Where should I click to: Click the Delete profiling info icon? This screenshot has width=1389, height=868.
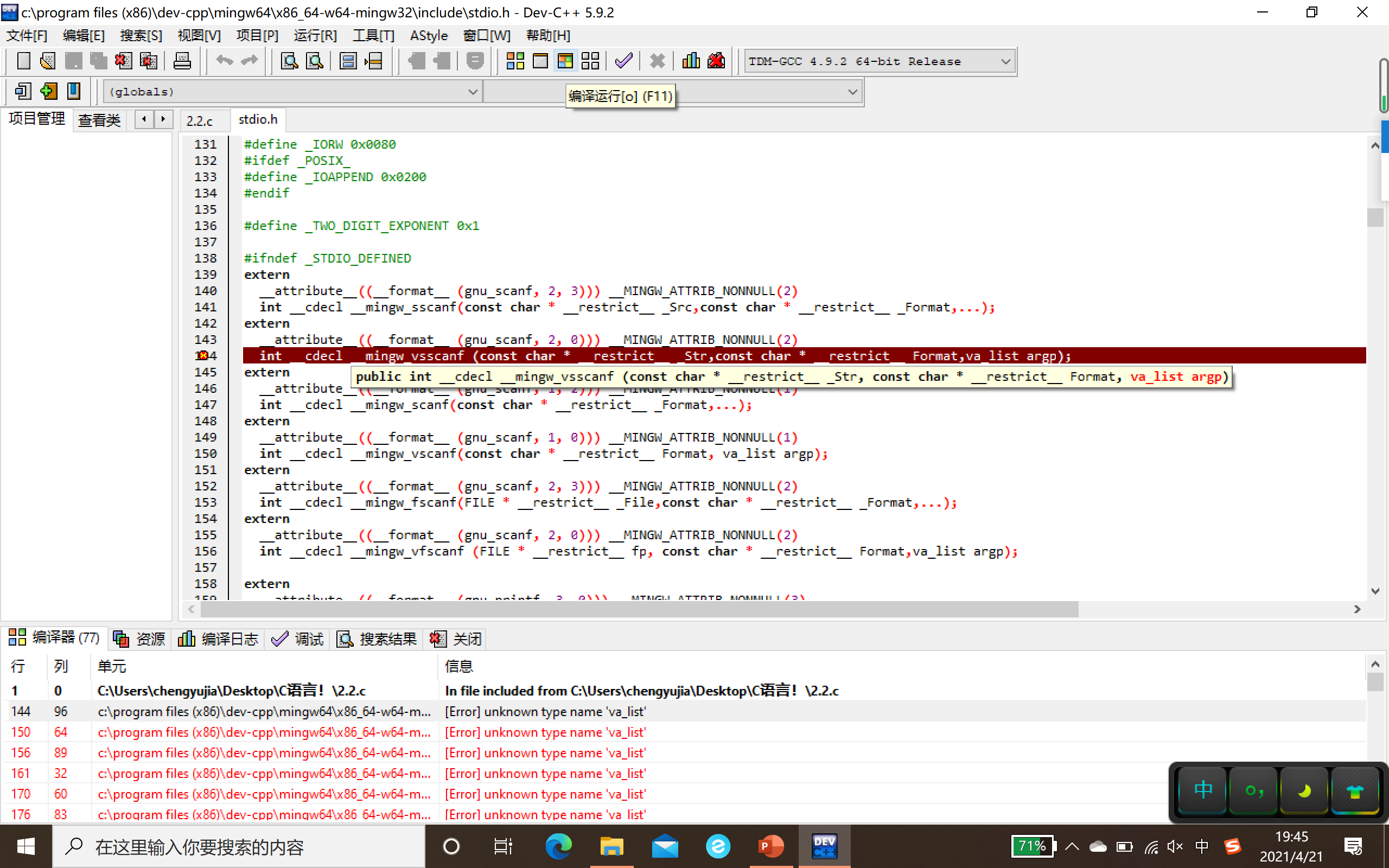[716, 61]
